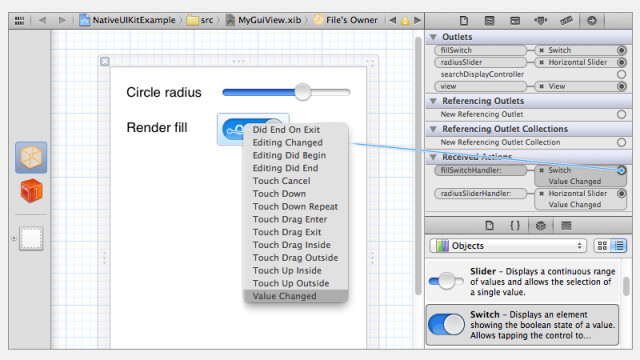Viewport: 640px width, 360px height.
Task: Open src folder in jump bar
Action: coord(200,20)
